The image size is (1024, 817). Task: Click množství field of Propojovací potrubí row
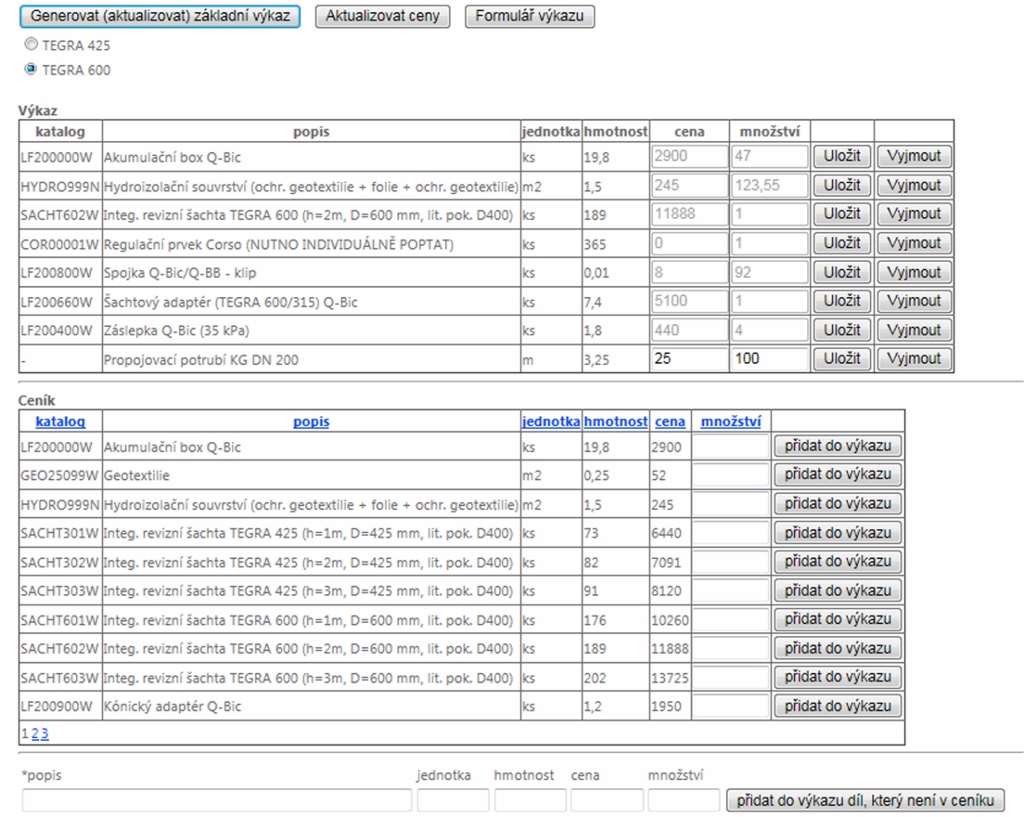[x=770, y=359]
